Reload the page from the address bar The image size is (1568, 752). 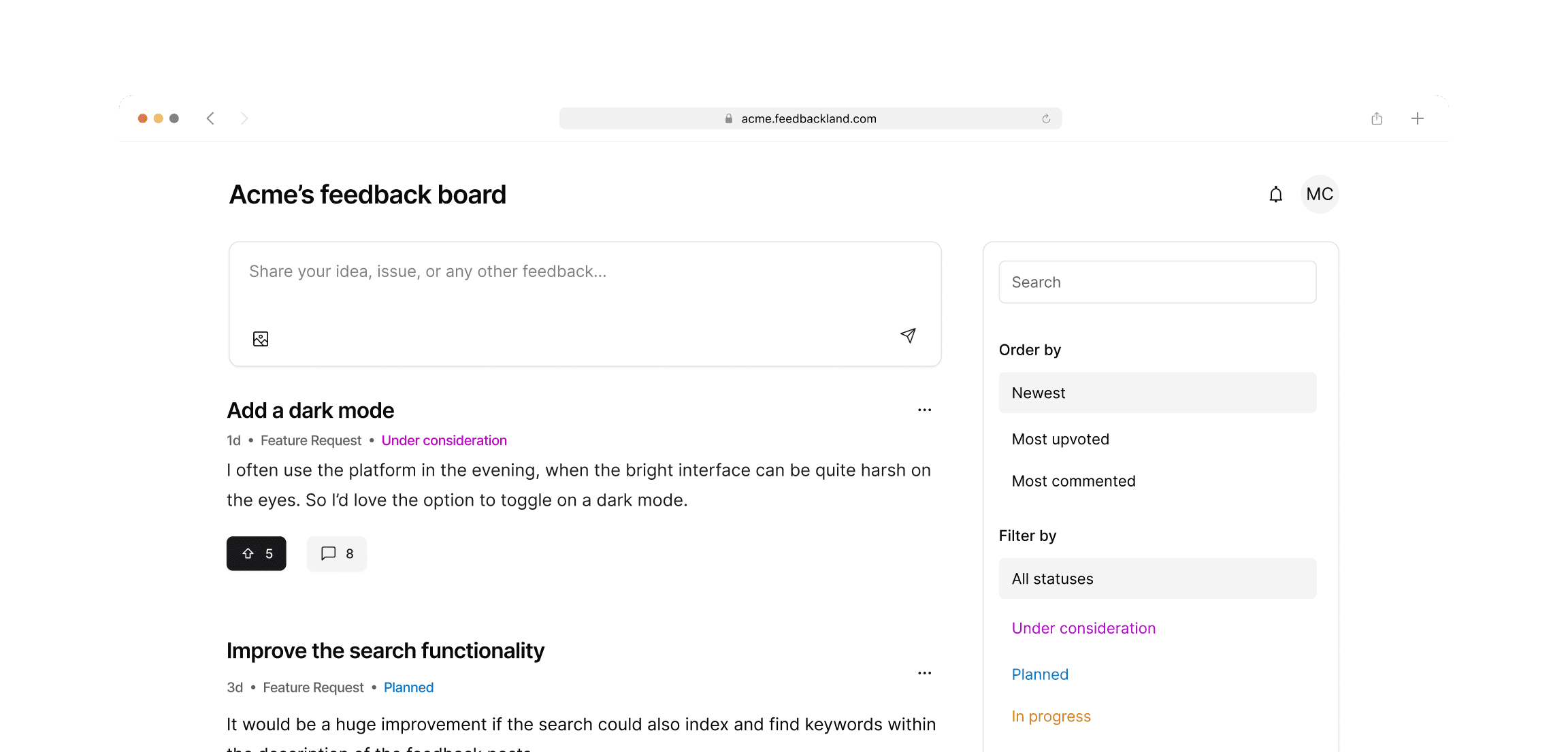tap(1046, 118)
